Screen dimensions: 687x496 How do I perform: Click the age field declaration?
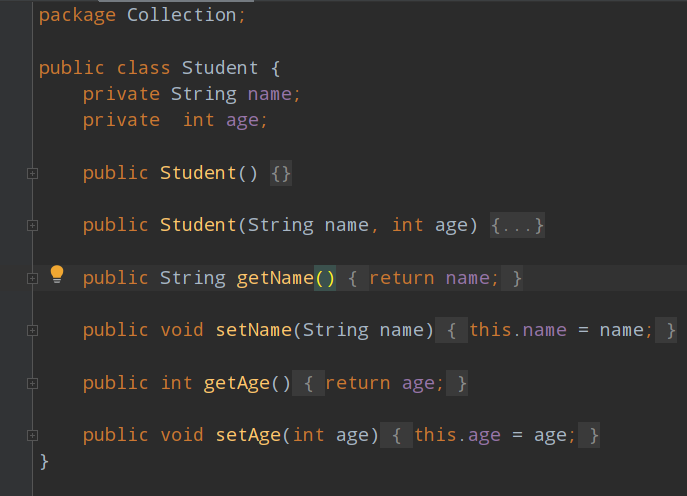(247, 120)
